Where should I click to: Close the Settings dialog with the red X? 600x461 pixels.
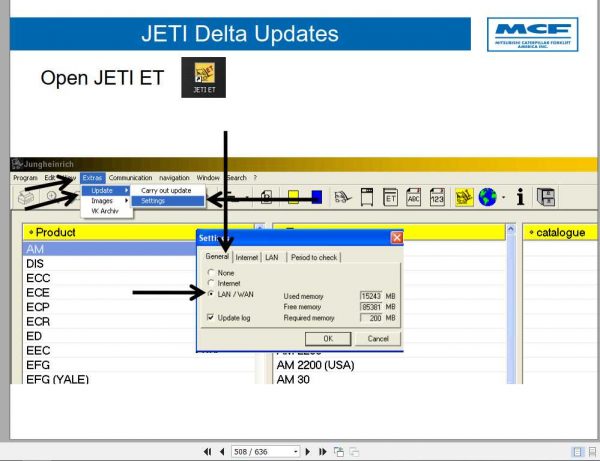pos(397,238)
